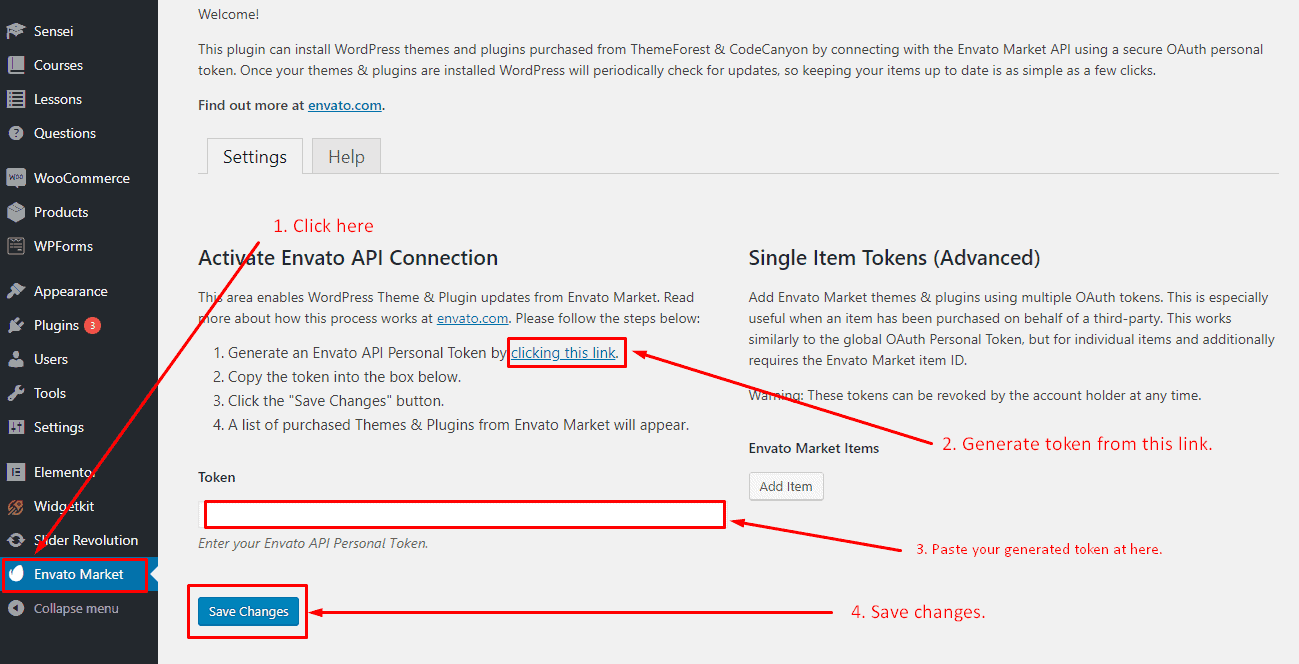Select the Settings tab

pos(254,157)
